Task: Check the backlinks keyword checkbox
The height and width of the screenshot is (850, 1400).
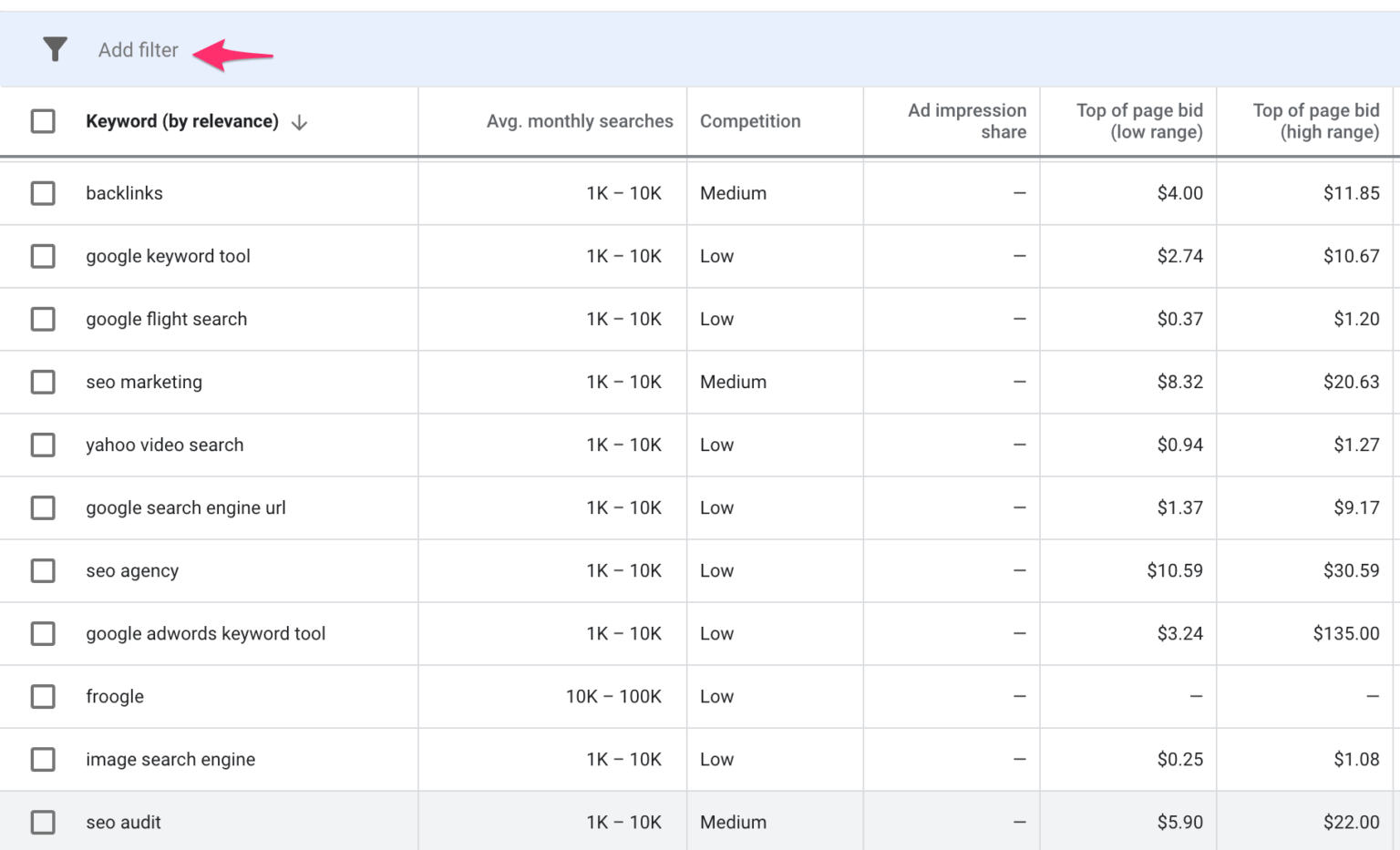Action: click(x=43, y=192)
